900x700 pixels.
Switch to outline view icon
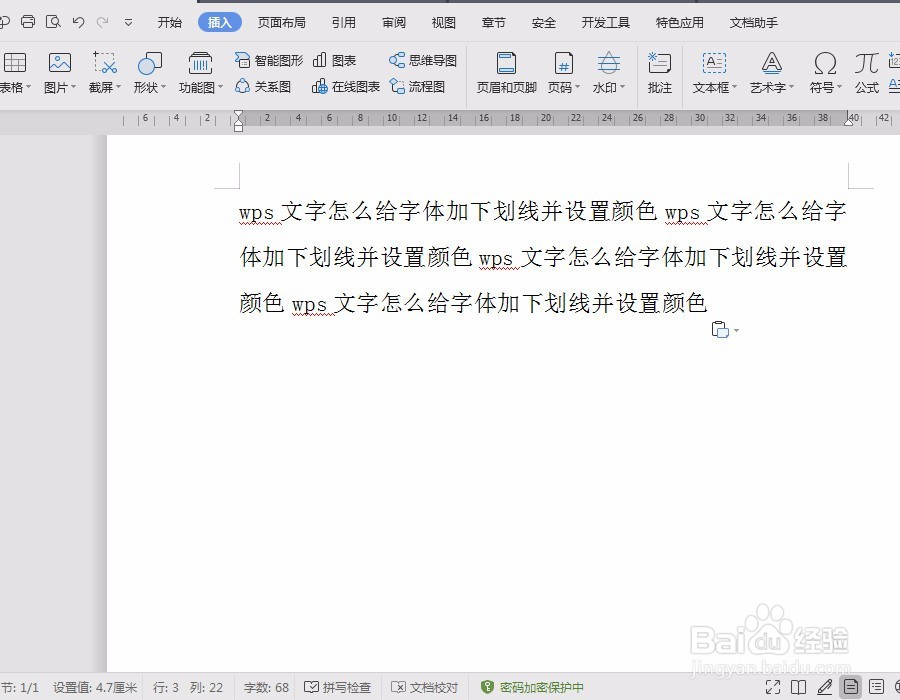click(876, 687)
